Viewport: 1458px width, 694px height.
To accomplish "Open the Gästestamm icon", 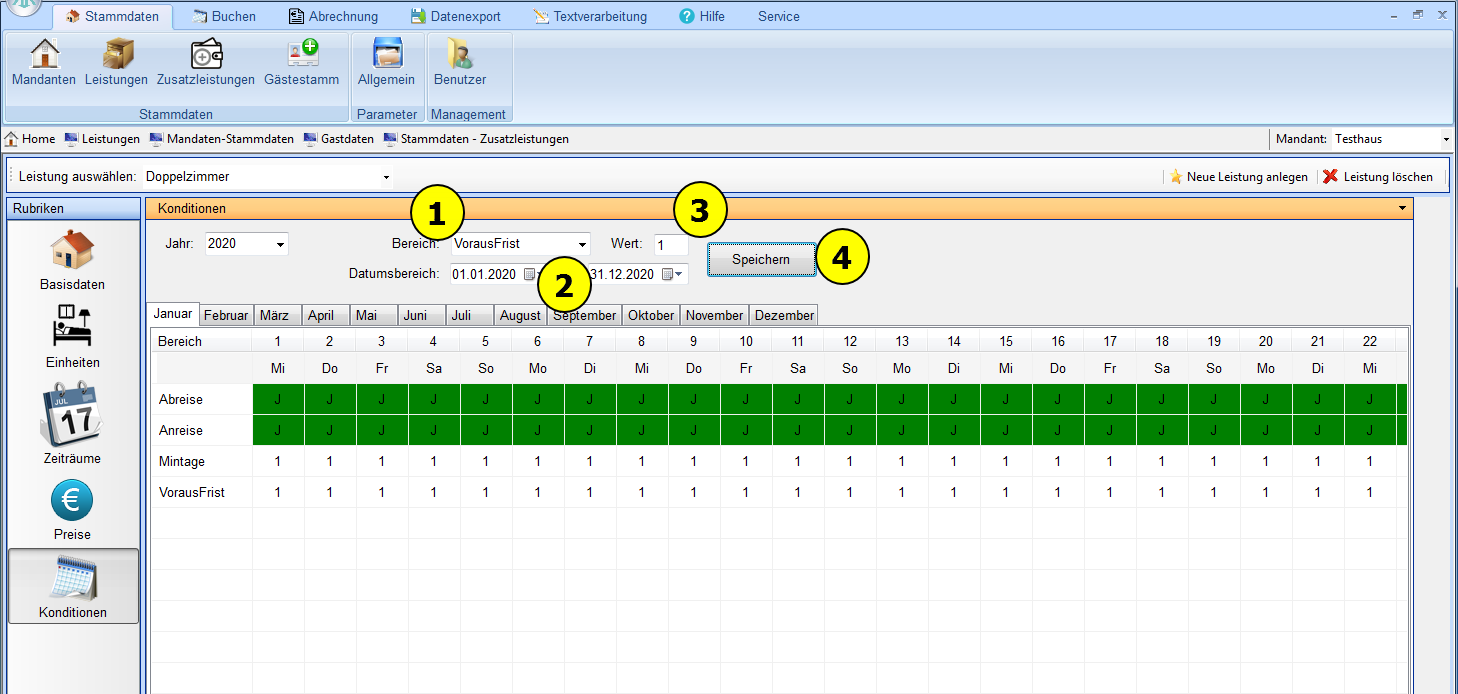I will [301, 62].
